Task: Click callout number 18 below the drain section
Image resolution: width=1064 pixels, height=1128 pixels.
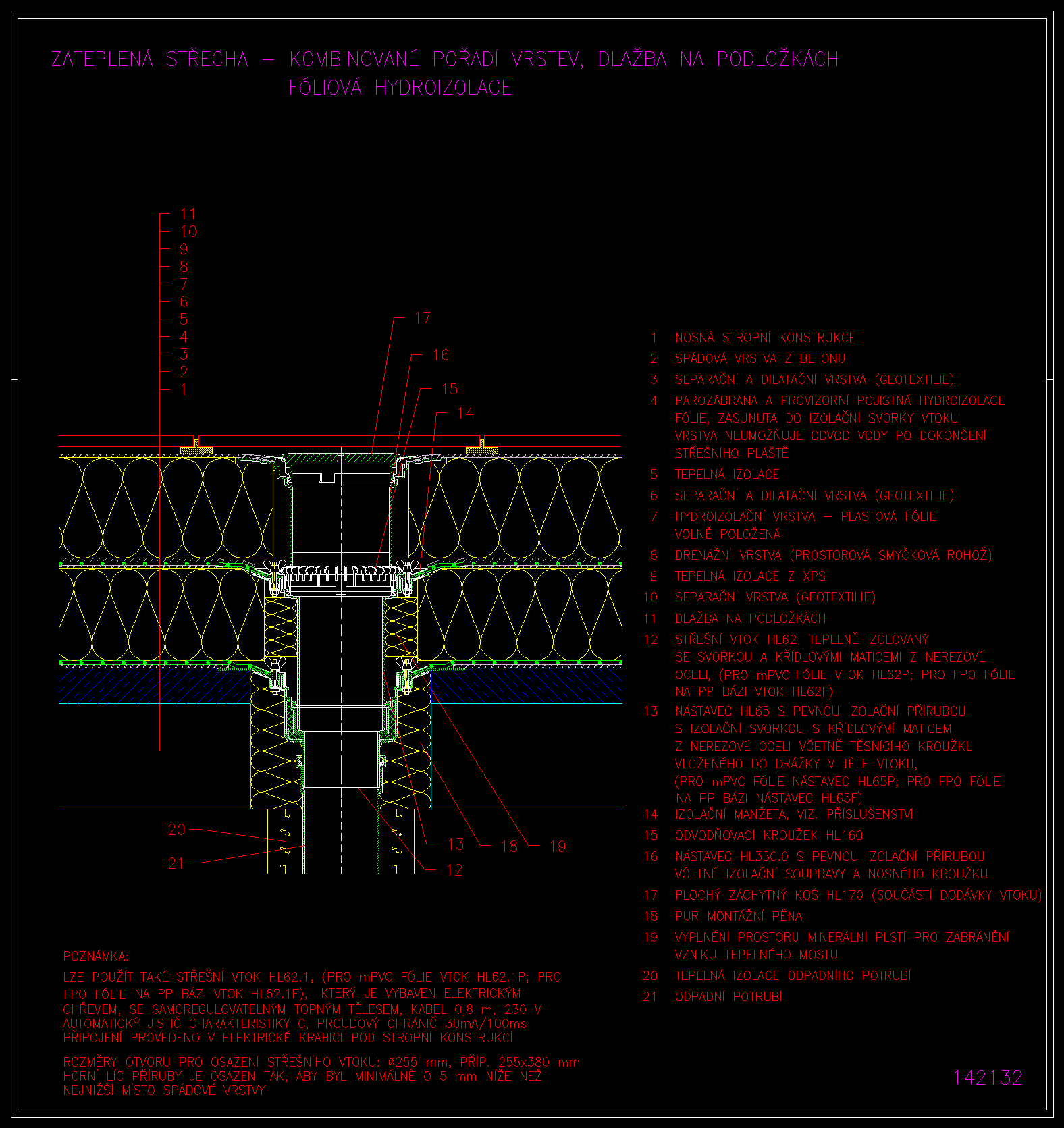Action: coord(510,847)
